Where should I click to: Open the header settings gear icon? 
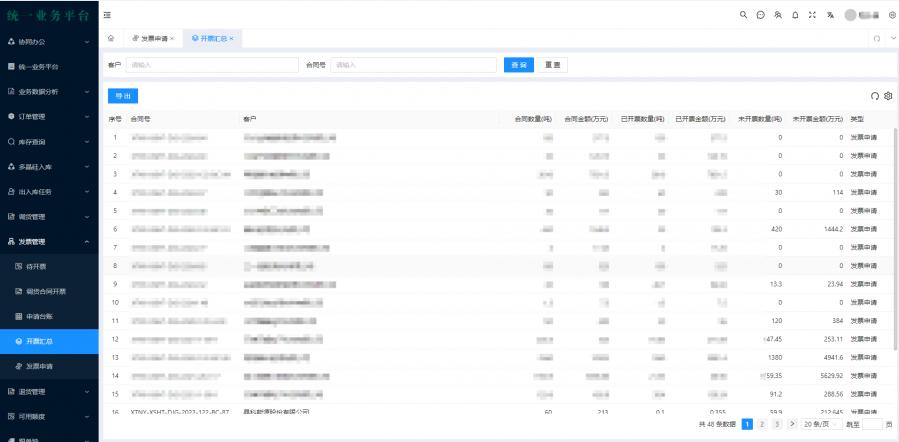[x=890, y=15]
